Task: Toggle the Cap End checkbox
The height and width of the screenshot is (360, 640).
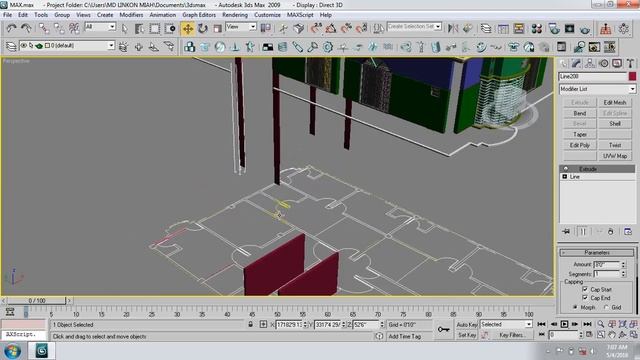Action: [x=585, y=298]
